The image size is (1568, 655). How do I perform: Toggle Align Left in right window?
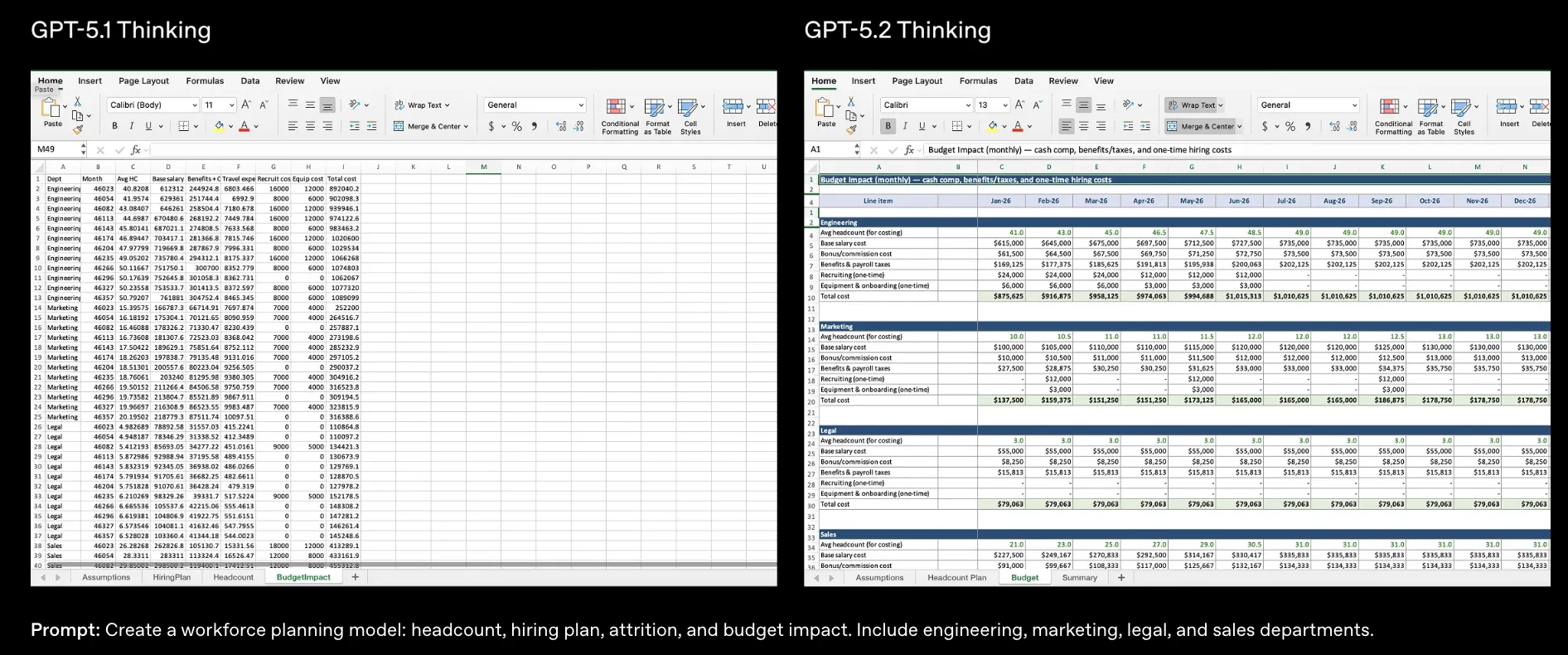tap(1067, 126)
